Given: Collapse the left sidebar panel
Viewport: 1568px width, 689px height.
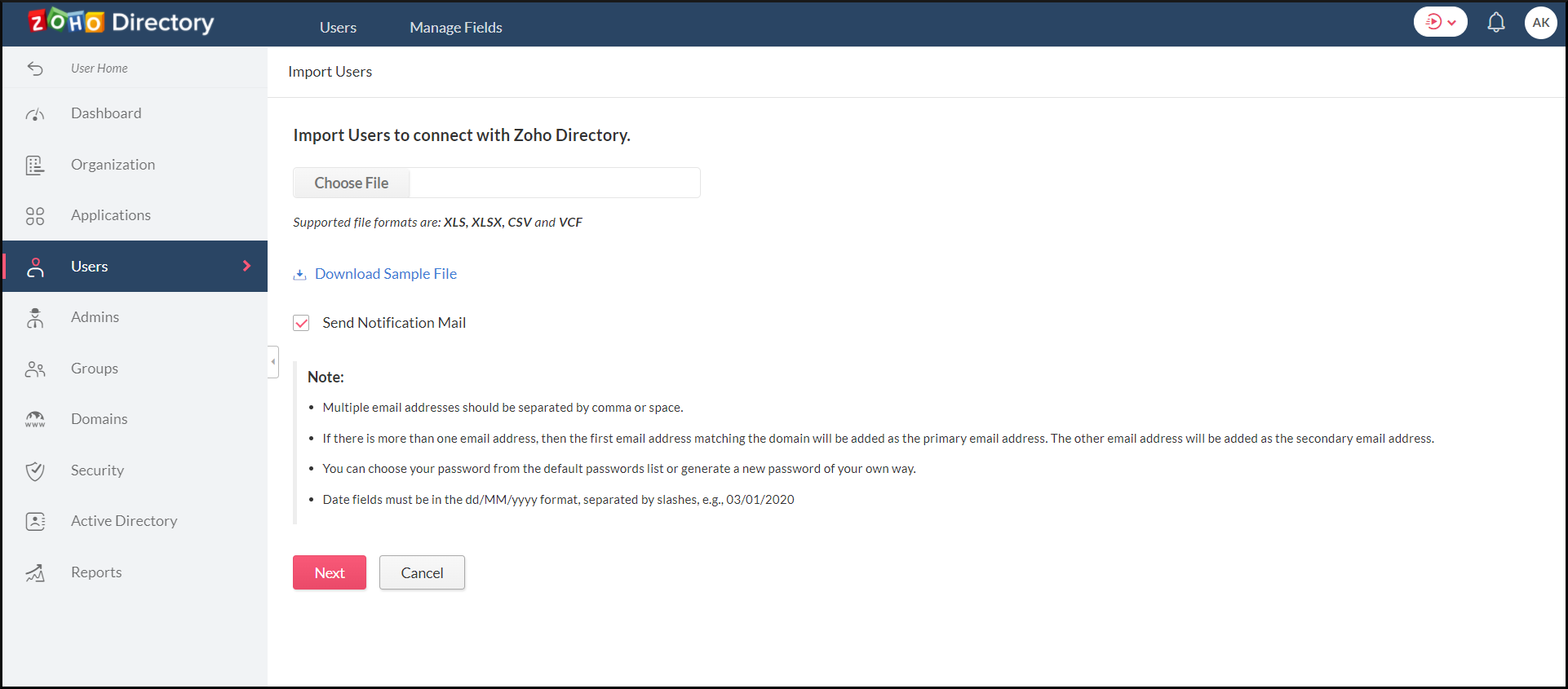Looking at the screenshot, I should (x=273, y=362).
